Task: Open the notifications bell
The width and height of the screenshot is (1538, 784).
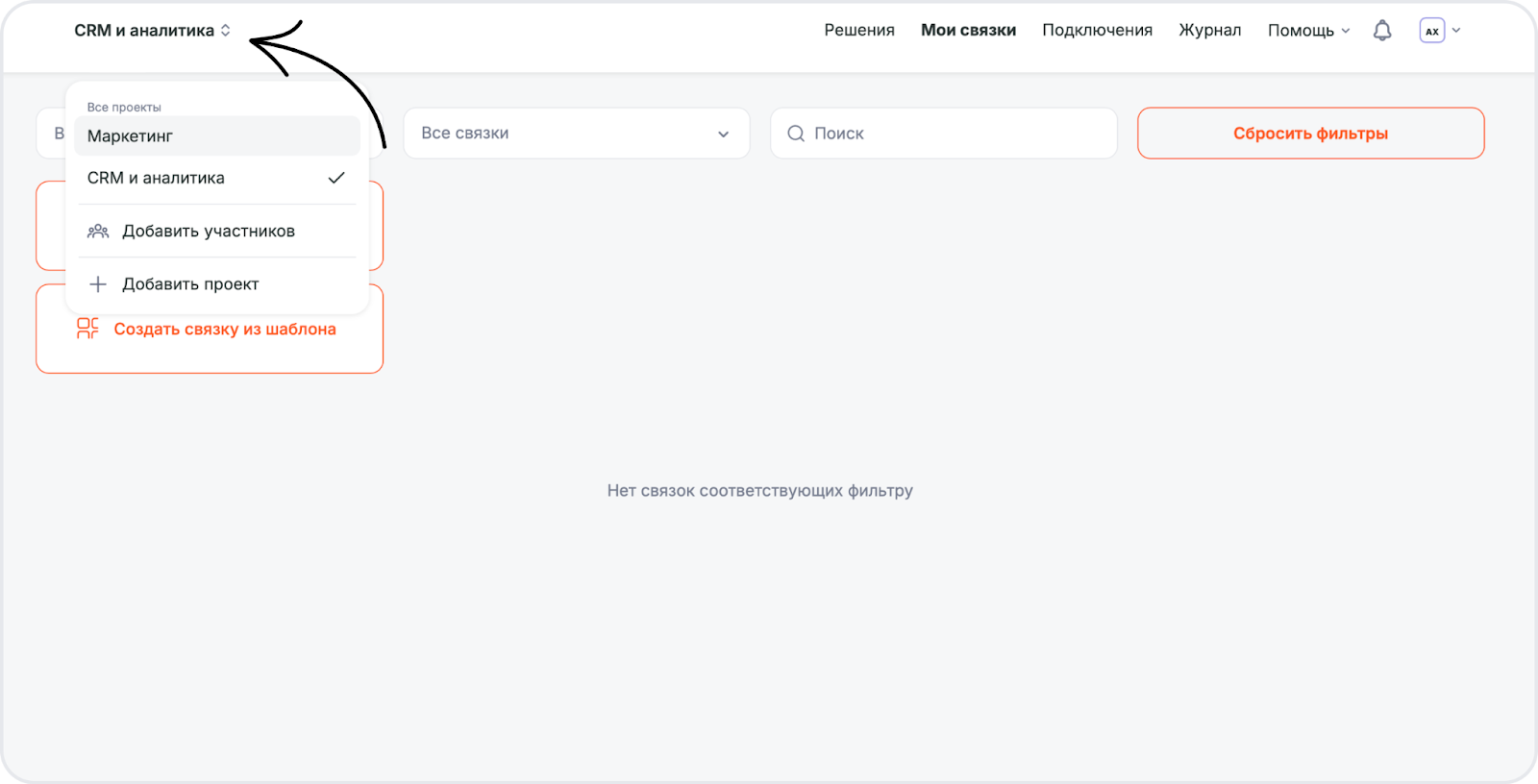Action: 1382,31
